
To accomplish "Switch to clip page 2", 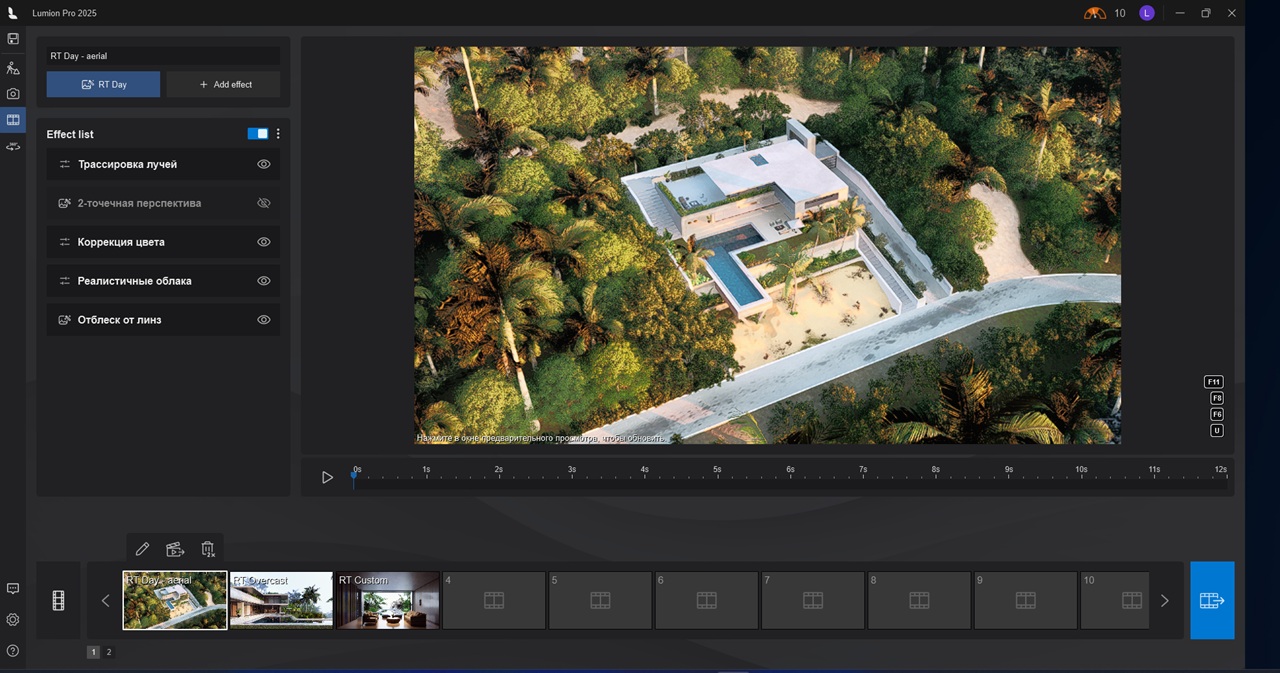I will coord(109,652).
